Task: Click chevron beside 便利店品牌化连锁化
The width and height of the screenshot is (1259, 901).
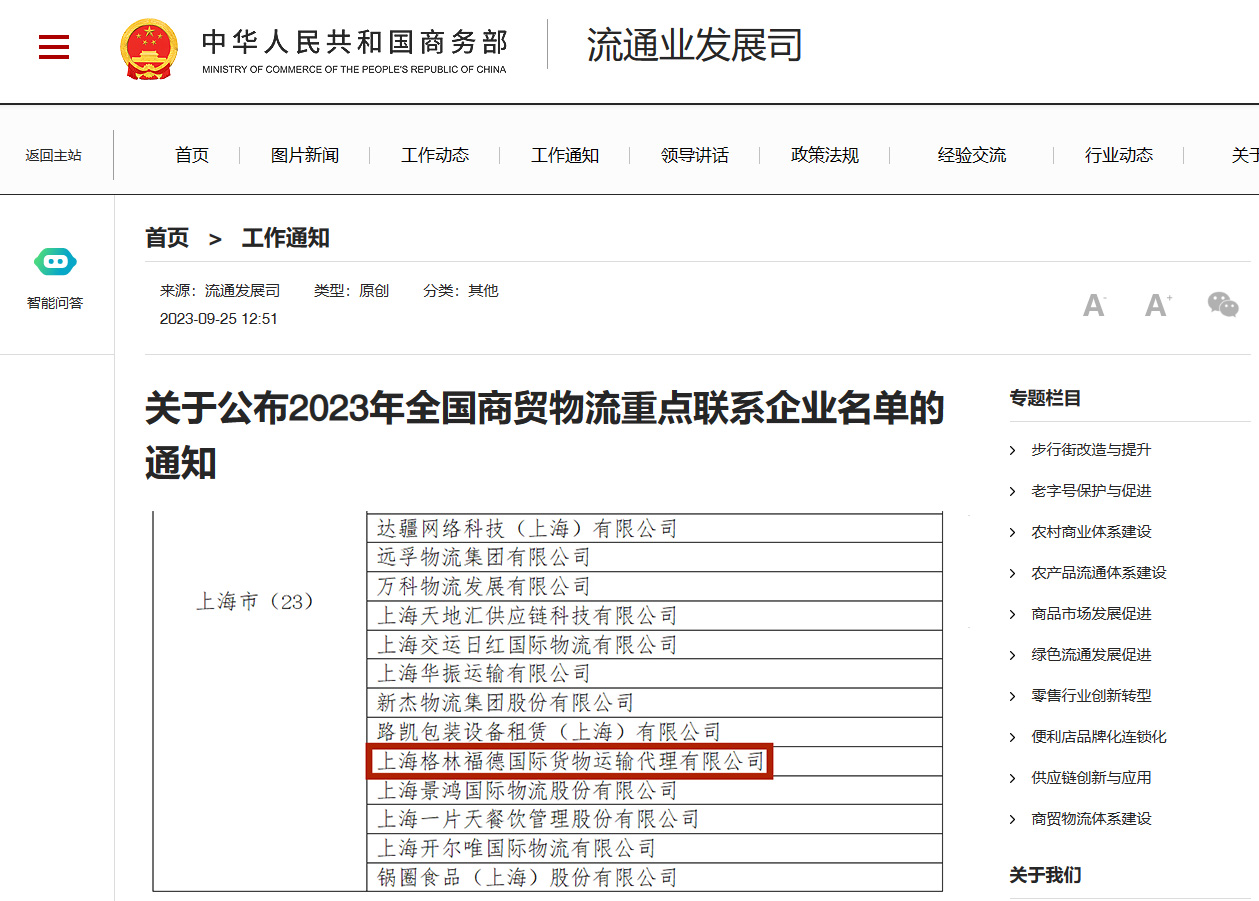Action: [x=1013, y=738]
